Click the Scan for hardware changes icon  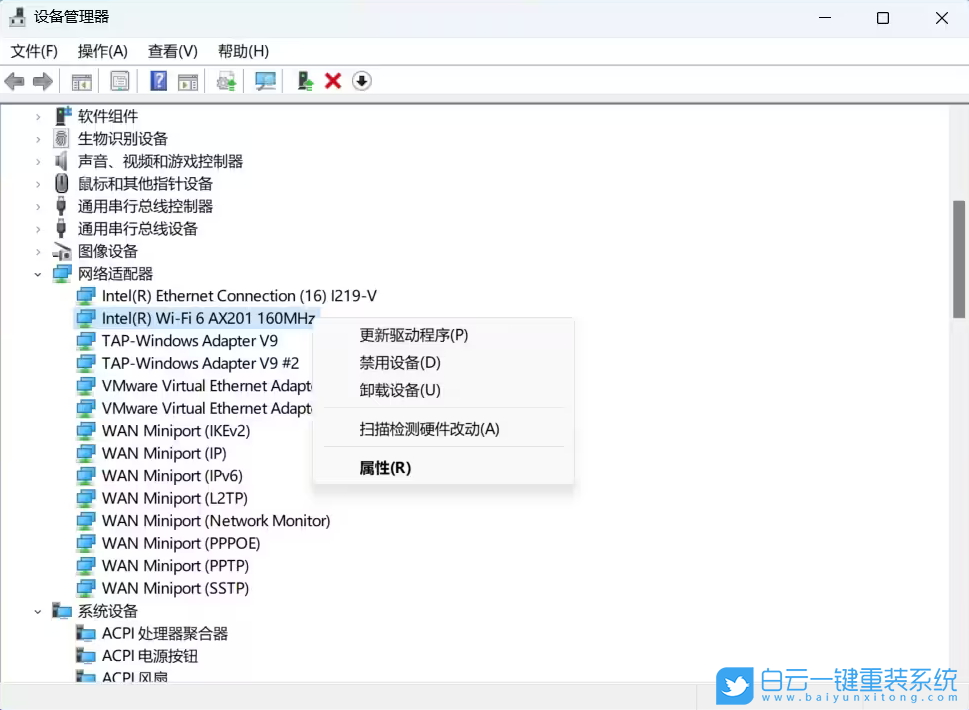pyautogui.click(x=265, y=81)
